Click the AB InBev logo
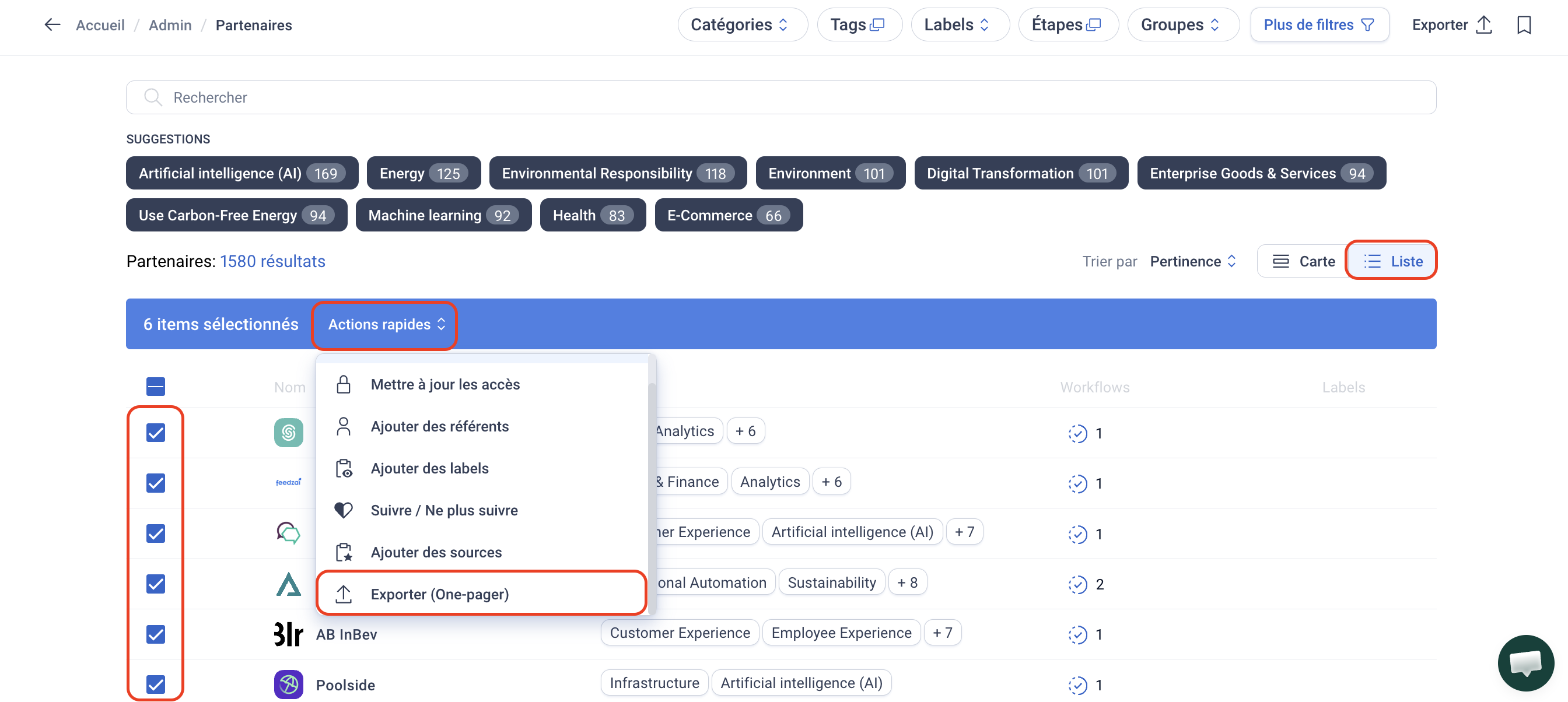 289,634
